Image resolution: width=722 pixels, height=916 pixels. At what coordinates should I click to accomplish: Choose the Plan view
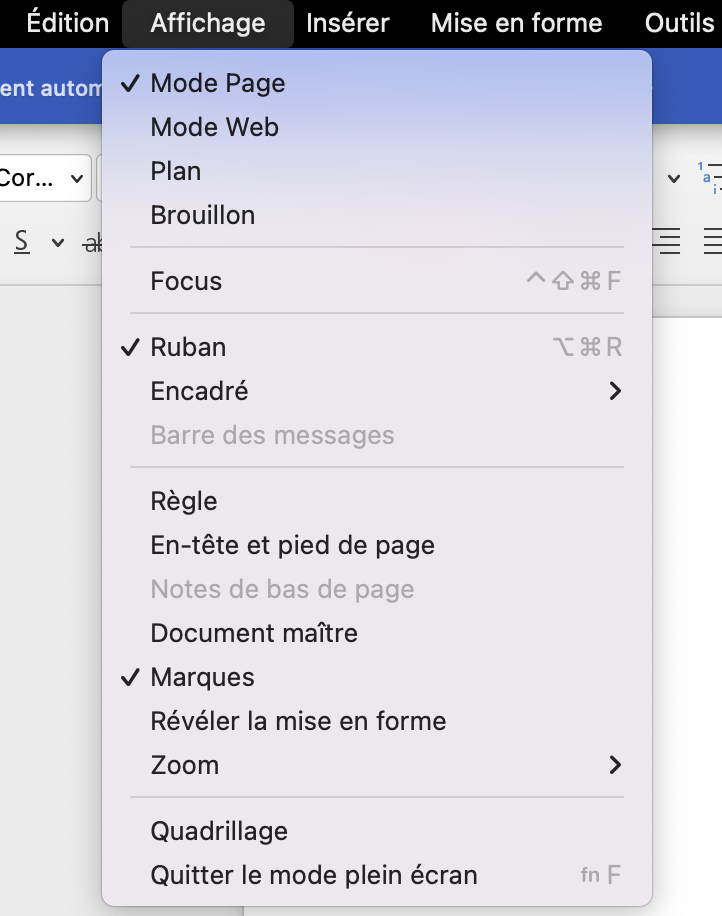[x=176, y=171]
